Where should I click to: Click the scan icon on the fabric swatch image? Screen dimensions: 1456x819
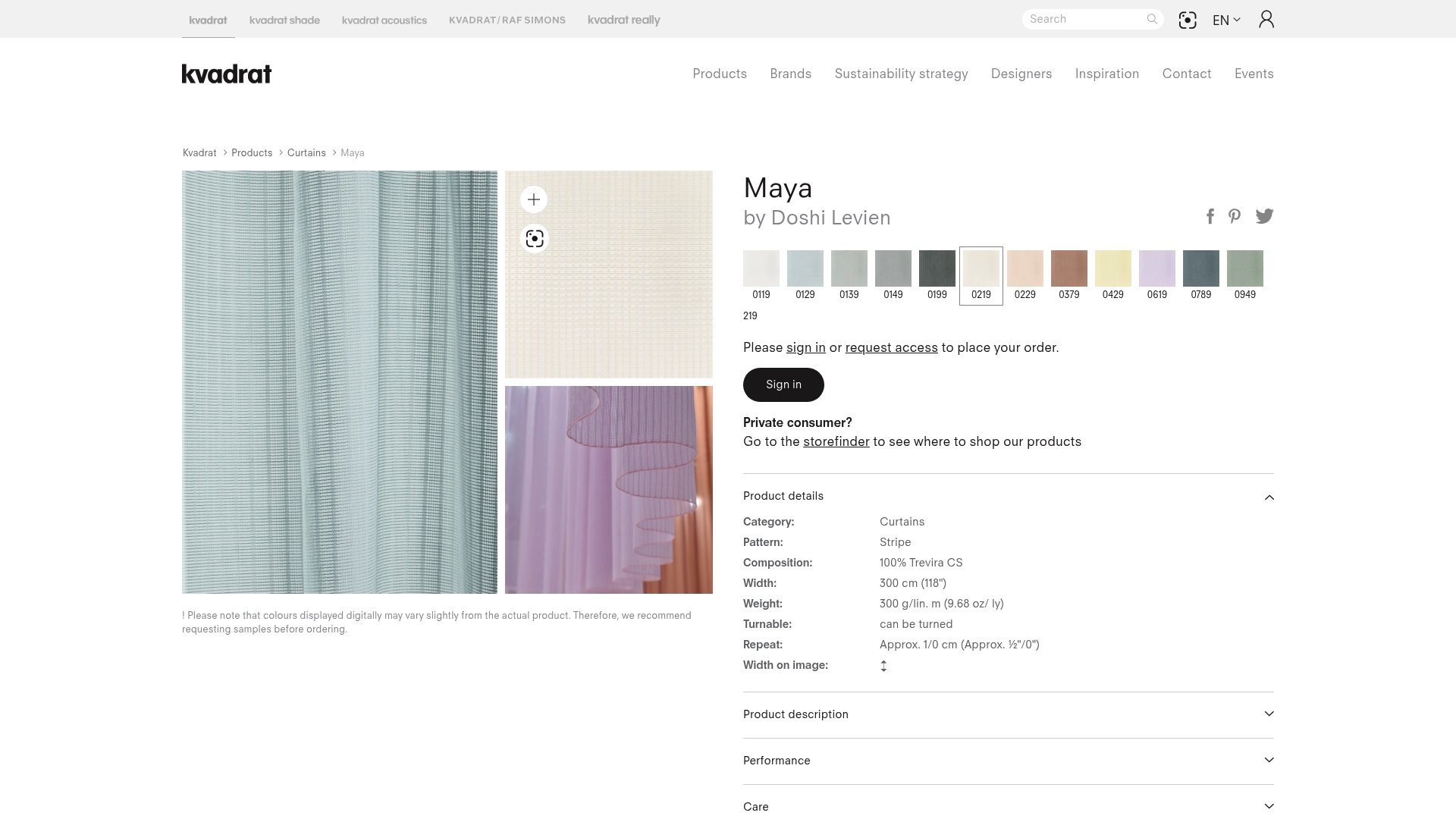[535, 239]
